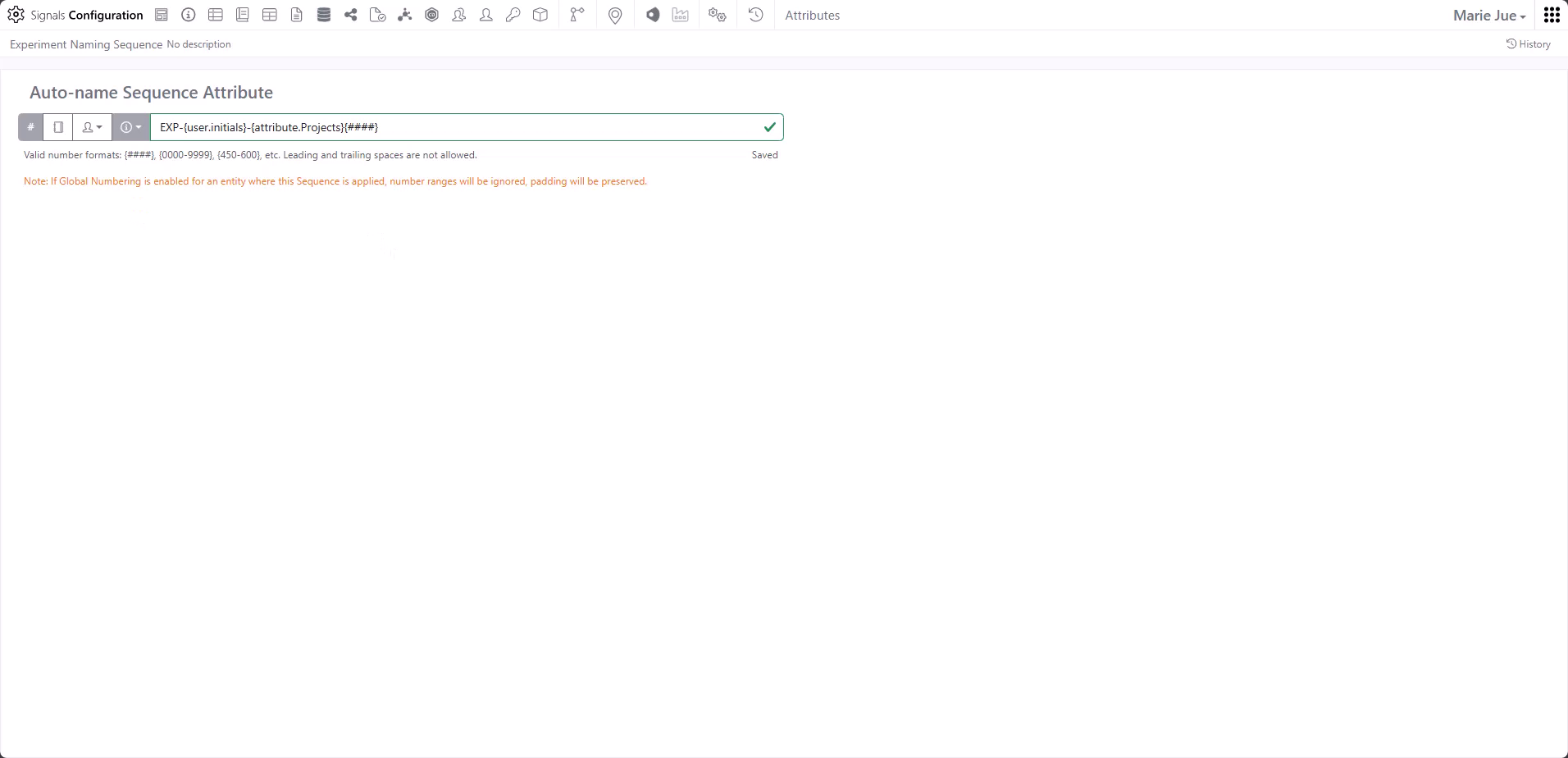Open the molecule/chemistry settings icon

point(404,15)
